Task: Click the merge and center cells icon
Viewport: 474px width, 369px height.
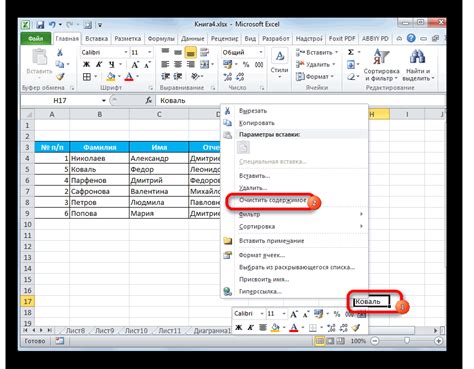Action: pyautogui.click(x=204, y=64)
